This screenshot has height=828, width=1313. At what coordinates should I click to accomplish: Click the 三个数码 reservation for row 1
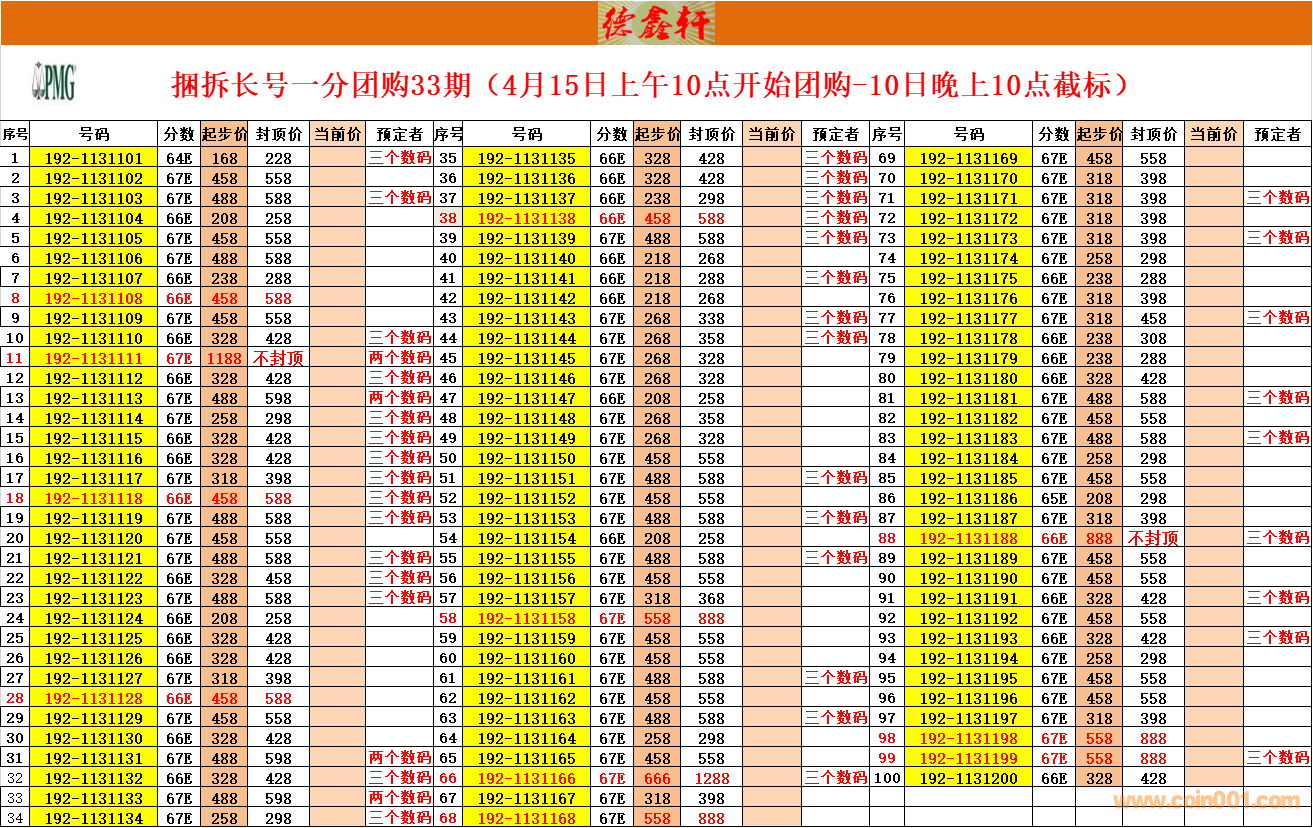(399, 158)
